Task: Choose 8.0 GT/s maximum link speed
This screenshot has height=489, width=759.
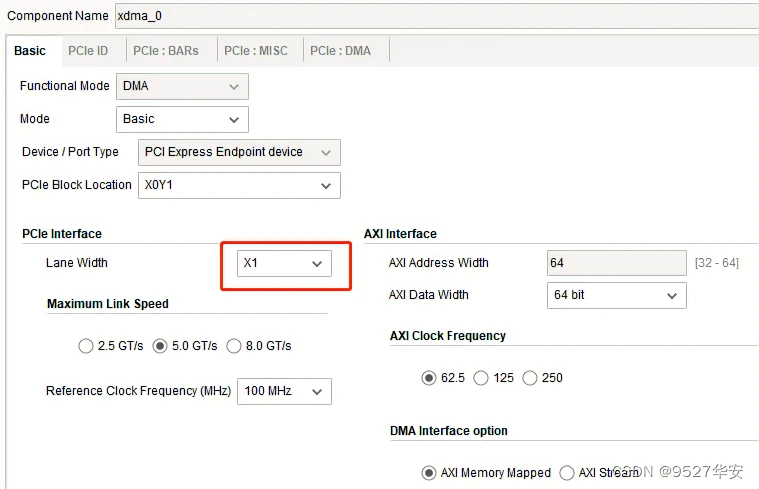Action: tap(234, 346)
